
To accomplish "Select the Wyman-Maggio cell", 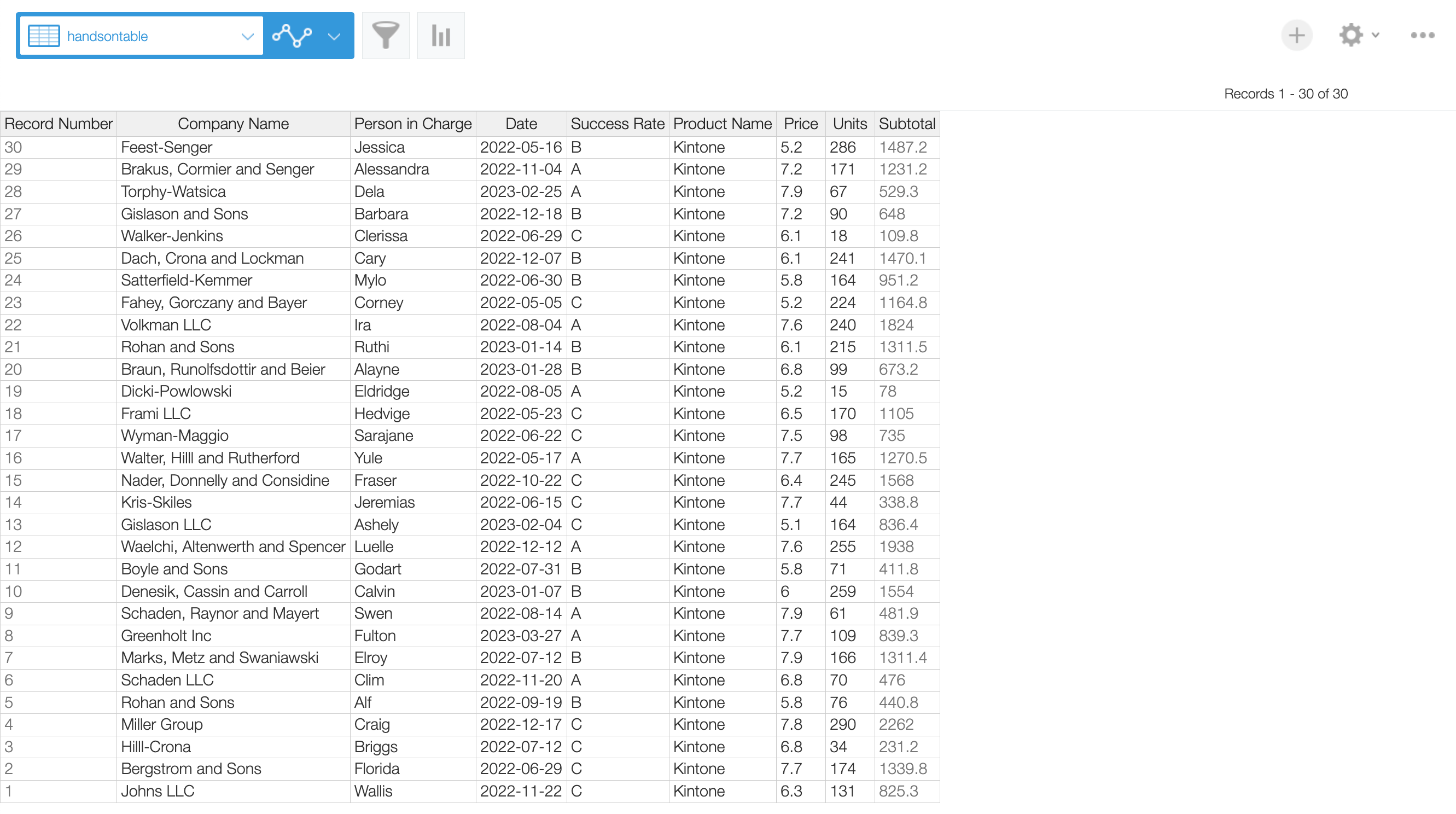I will coord(234,436).
